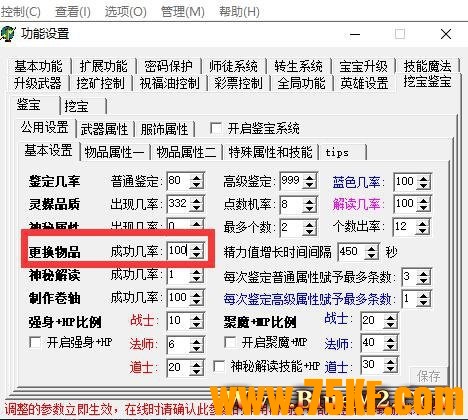Enable the 开启鉴宝系统 checkbox
This screenshot has width=468, height=420.
[216, 128]
